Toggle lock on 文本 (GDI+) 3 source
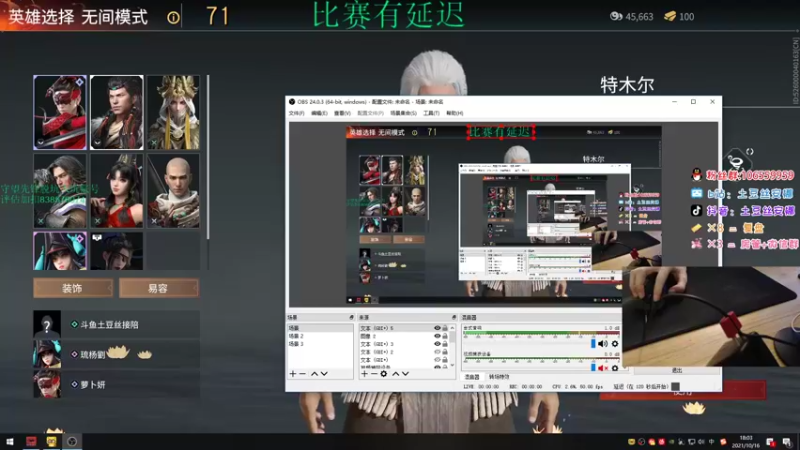 445,344
